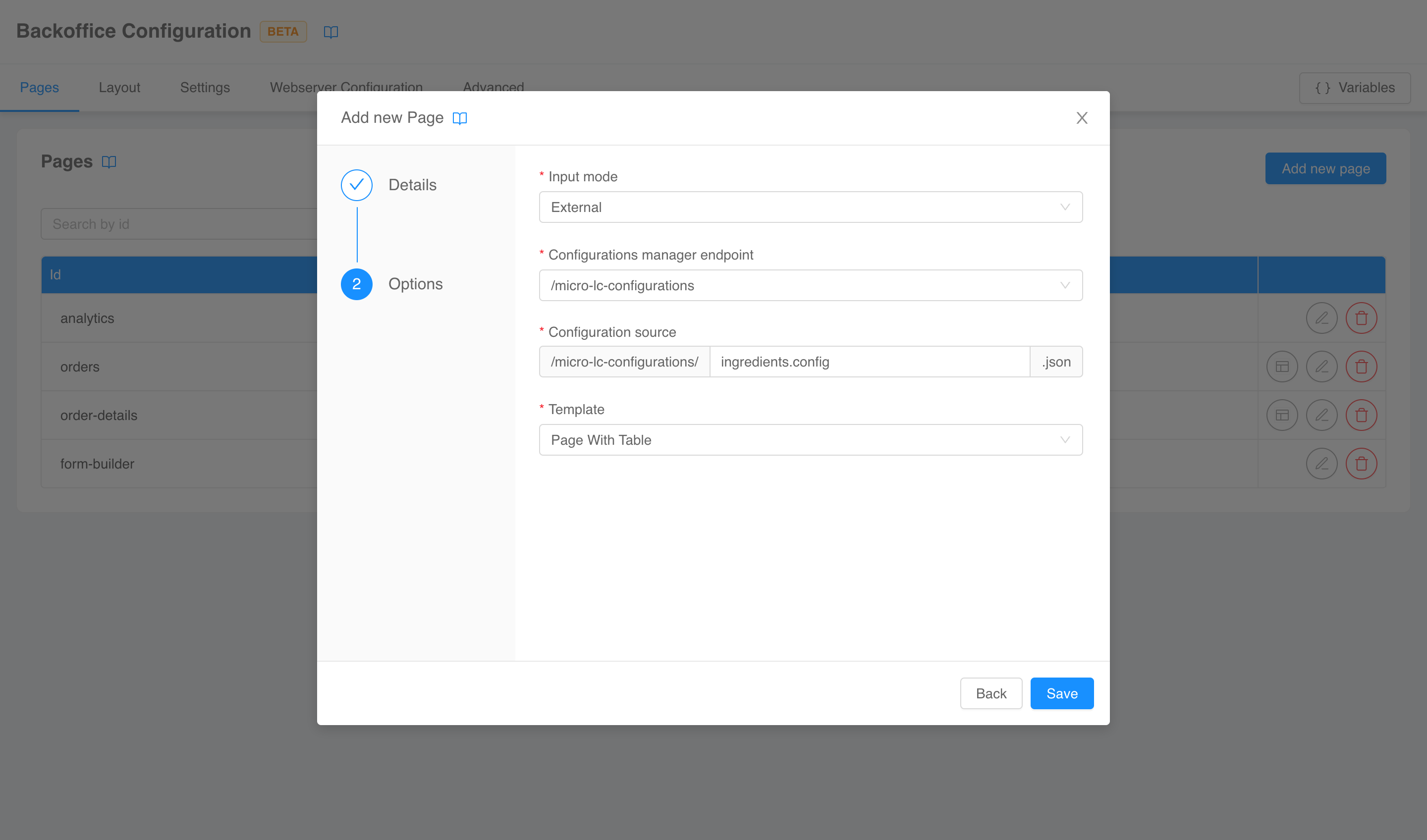Open the Template dropdown showing Page With Table
Image resolution: width=1427 pixels, height=840 pixels.
coord(810,440)
